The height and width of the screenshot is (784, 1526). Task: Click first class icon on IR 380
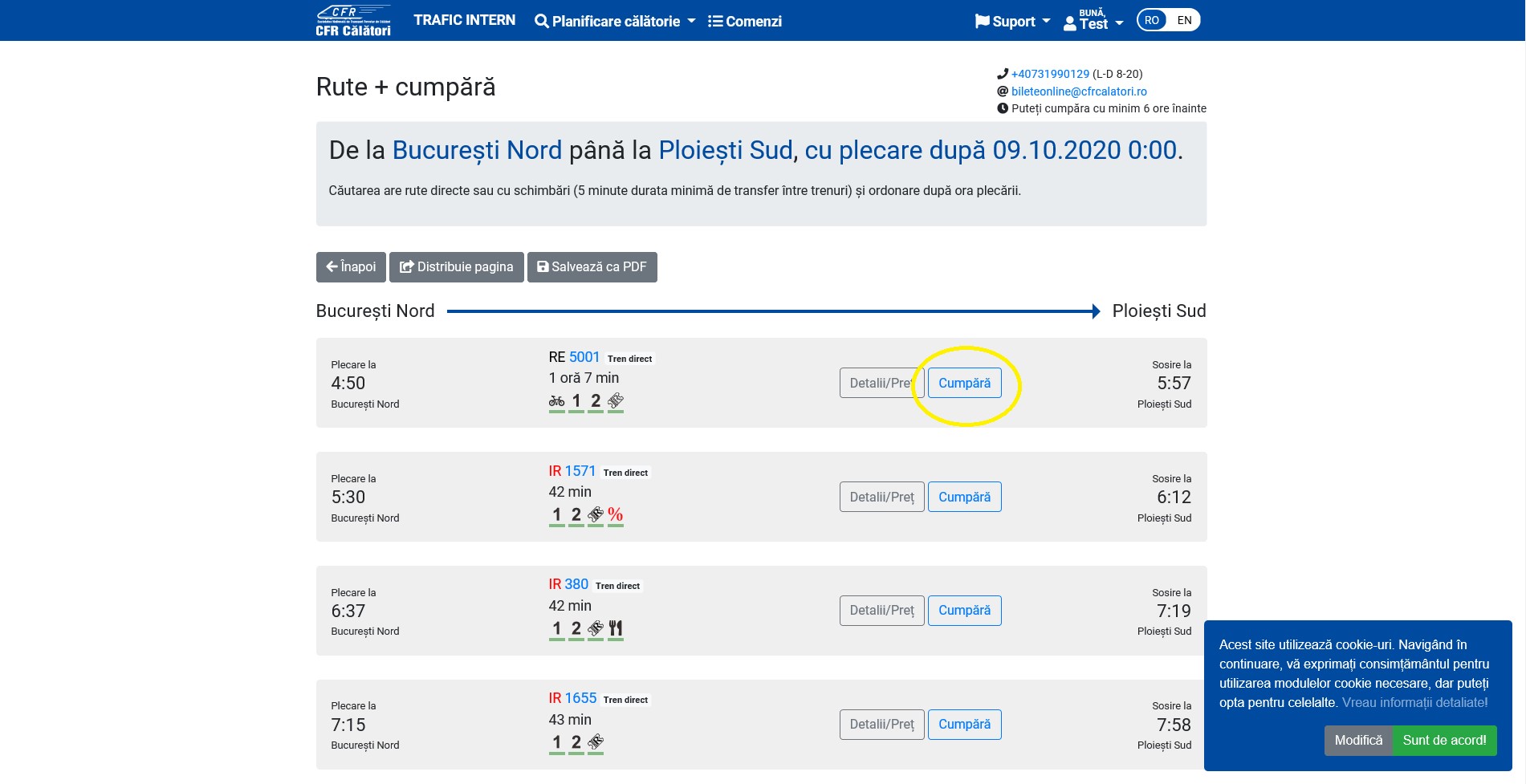pyautogui.click(x=556, y=629)
